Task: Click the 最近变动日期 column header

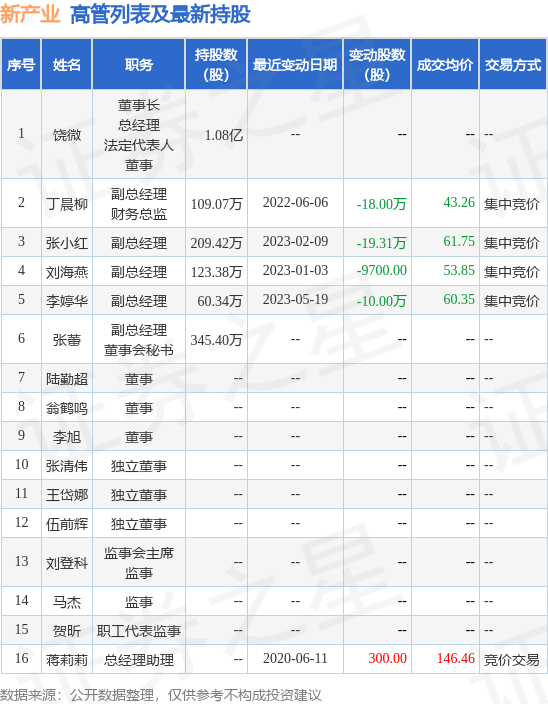Action: click(295, 65)
